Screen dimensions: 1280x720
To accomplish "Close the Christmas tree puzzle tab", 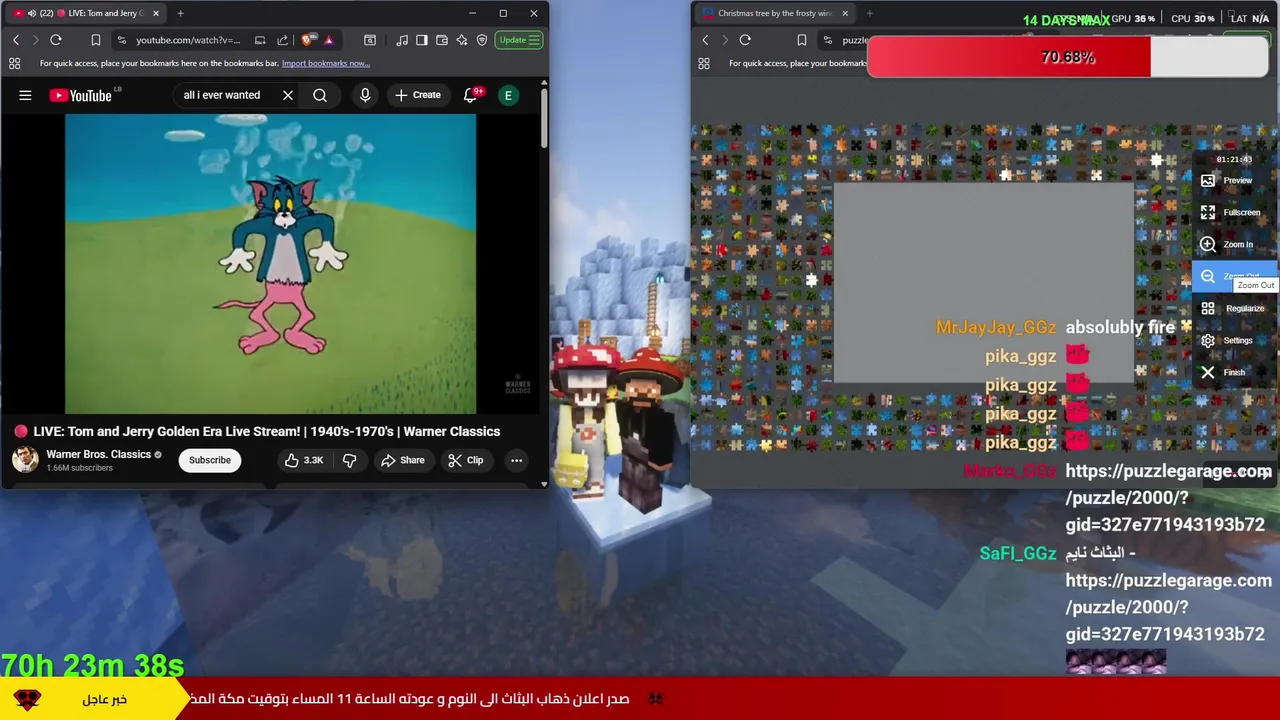I will pos(845,13).
